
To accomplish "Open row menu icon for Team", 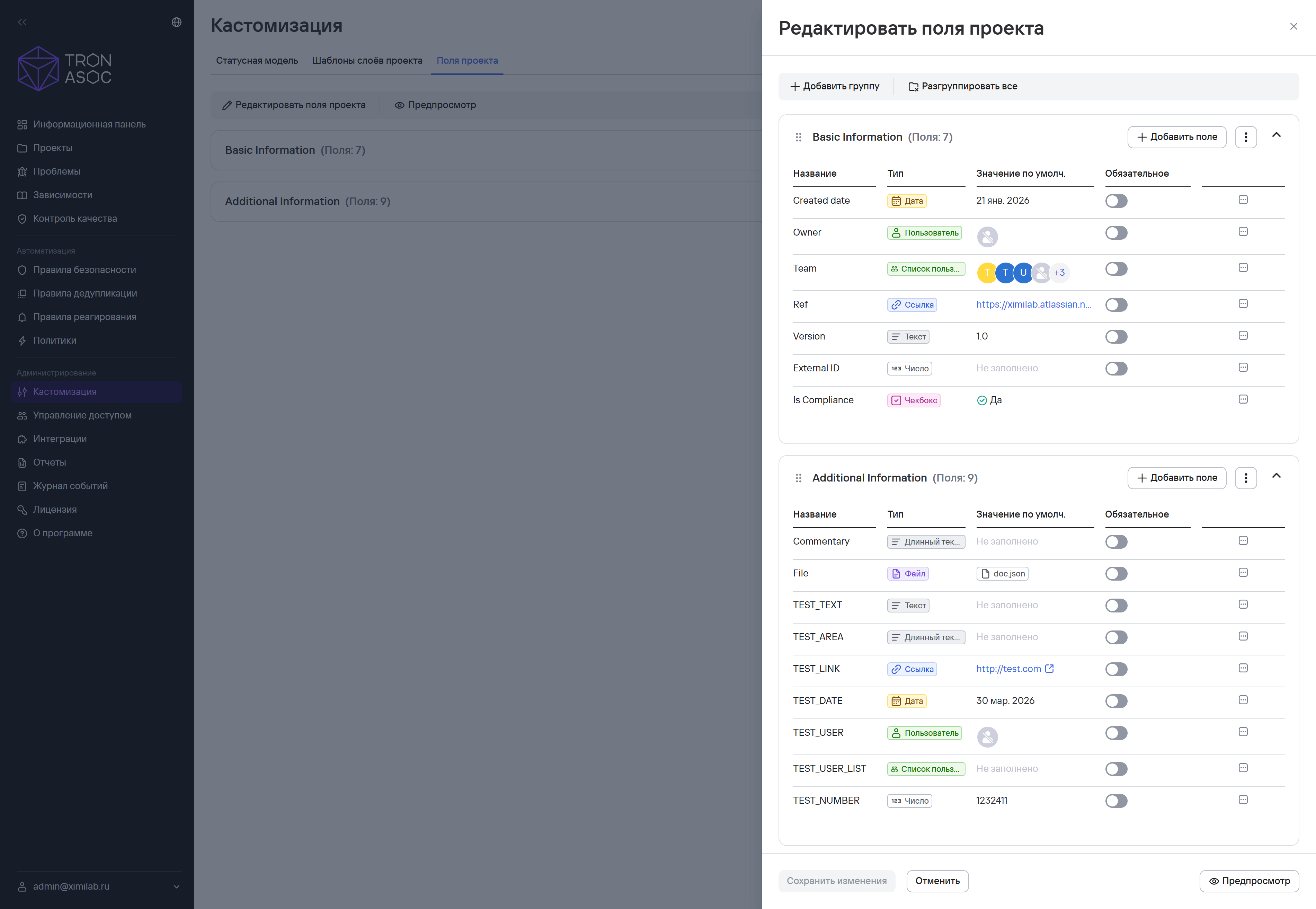I will pos(1243,268).
